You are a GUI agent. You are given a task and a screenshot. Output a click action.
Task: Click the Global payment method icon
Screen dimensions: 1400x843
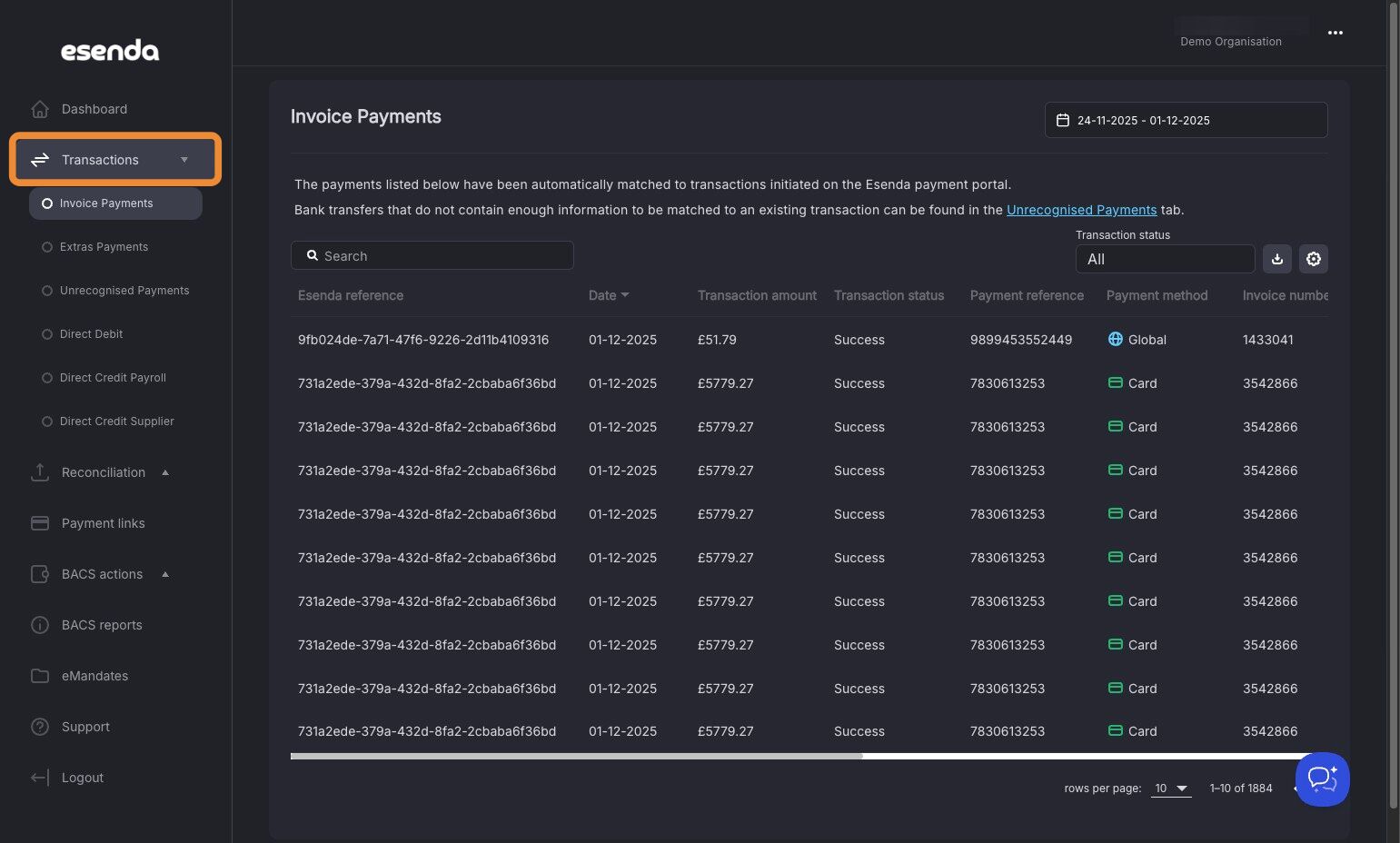pos(1116,339)
